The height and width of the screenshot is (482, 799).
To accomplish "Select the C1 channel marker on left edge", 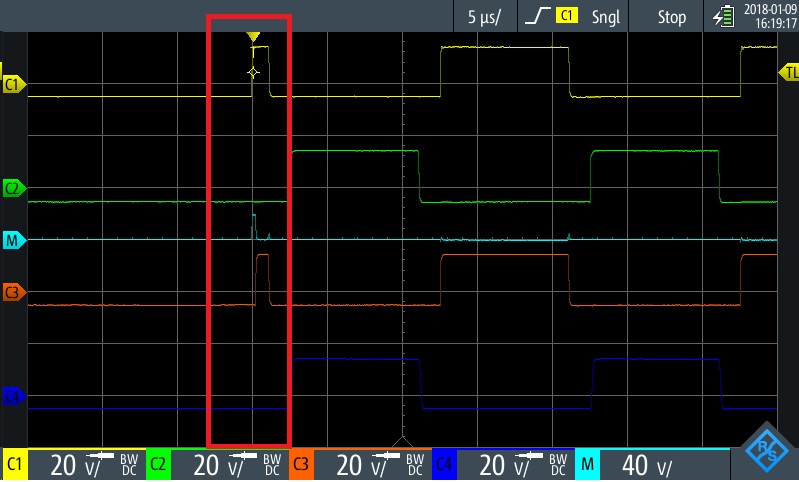I will pyautogui.click(x=14, y=84).
